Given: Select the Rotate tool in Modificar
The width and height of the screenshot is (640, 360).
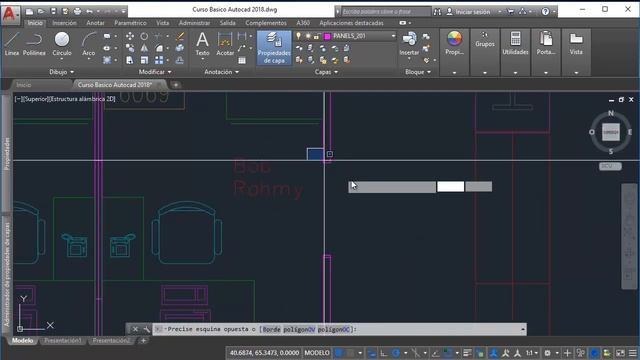Looking at the screenshot, I should coord(144,36).
